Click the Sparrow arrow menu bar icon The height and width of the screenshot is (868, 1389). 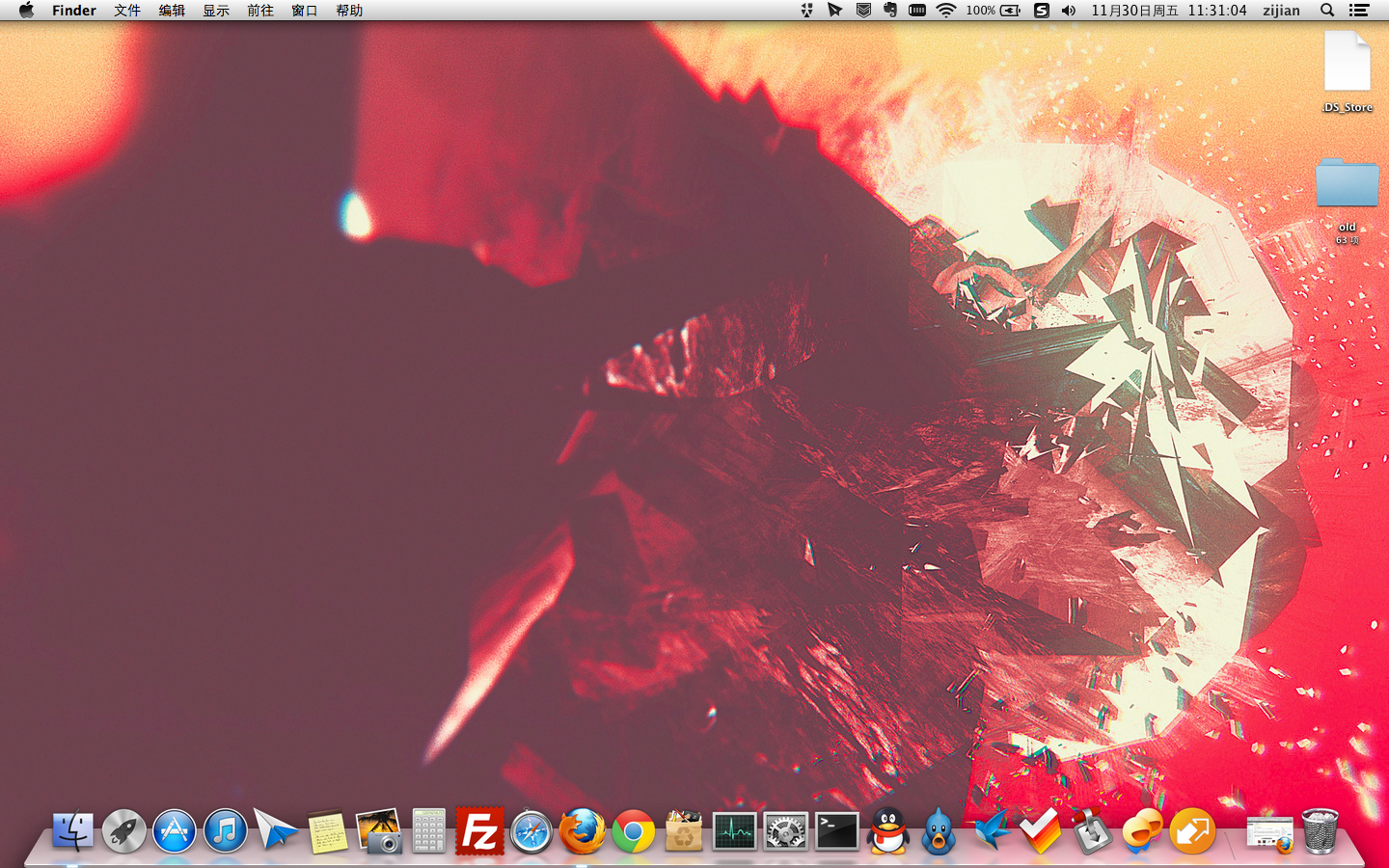[835, 11]
